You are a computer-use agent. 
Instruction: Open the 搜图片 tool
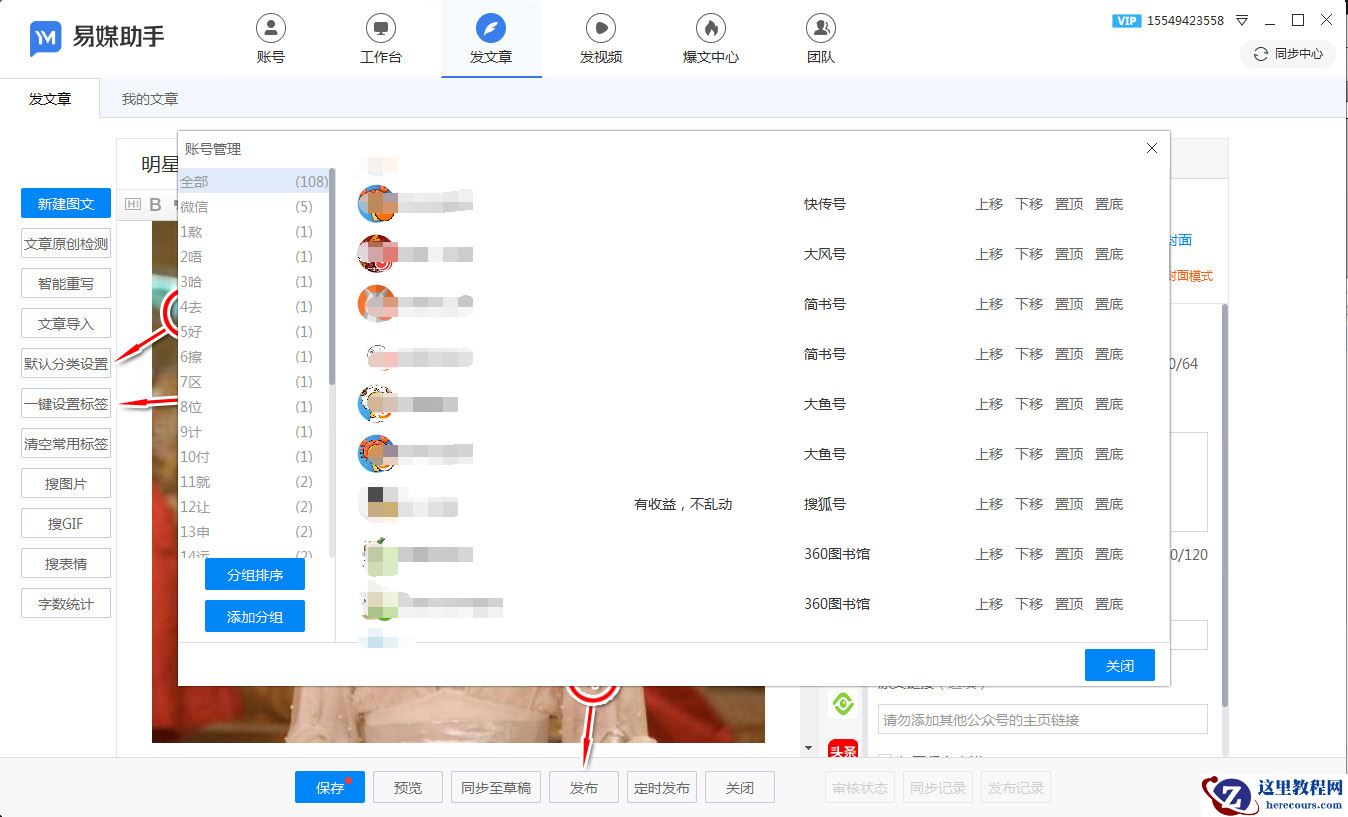66,484
